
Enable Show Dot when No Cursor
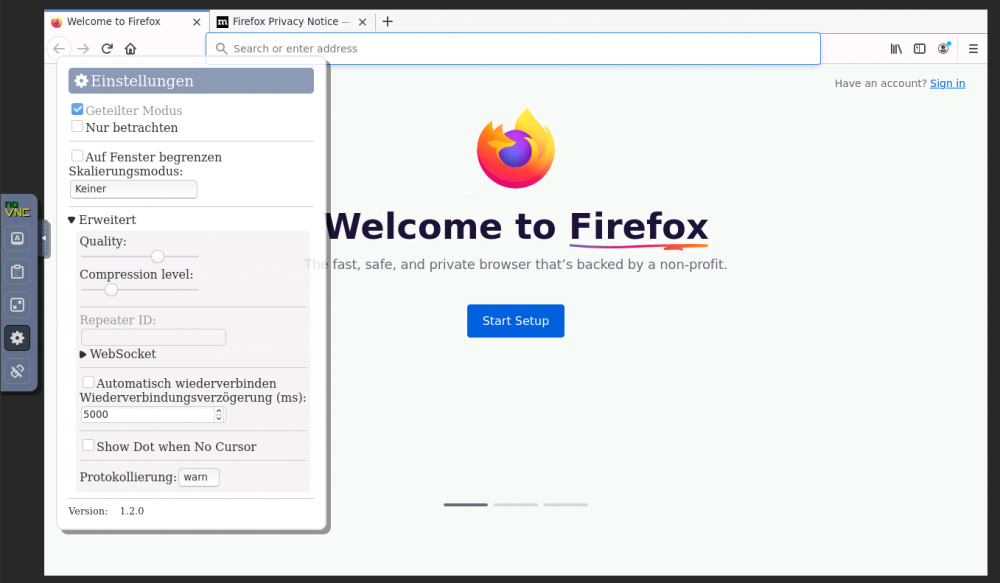[x=88, y=445]
